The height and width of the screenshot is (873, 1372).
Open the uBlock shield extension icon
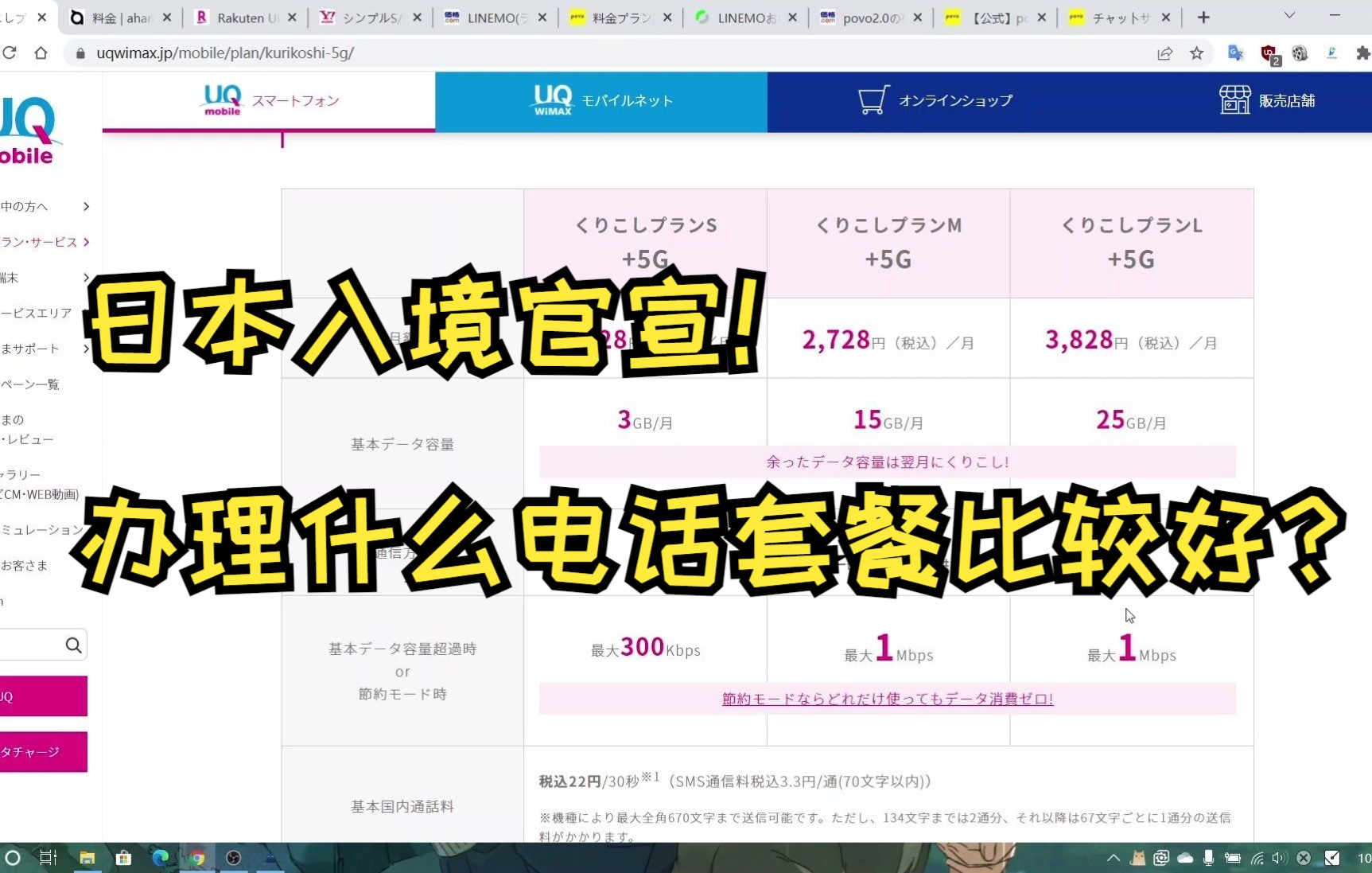(1269, 54)
